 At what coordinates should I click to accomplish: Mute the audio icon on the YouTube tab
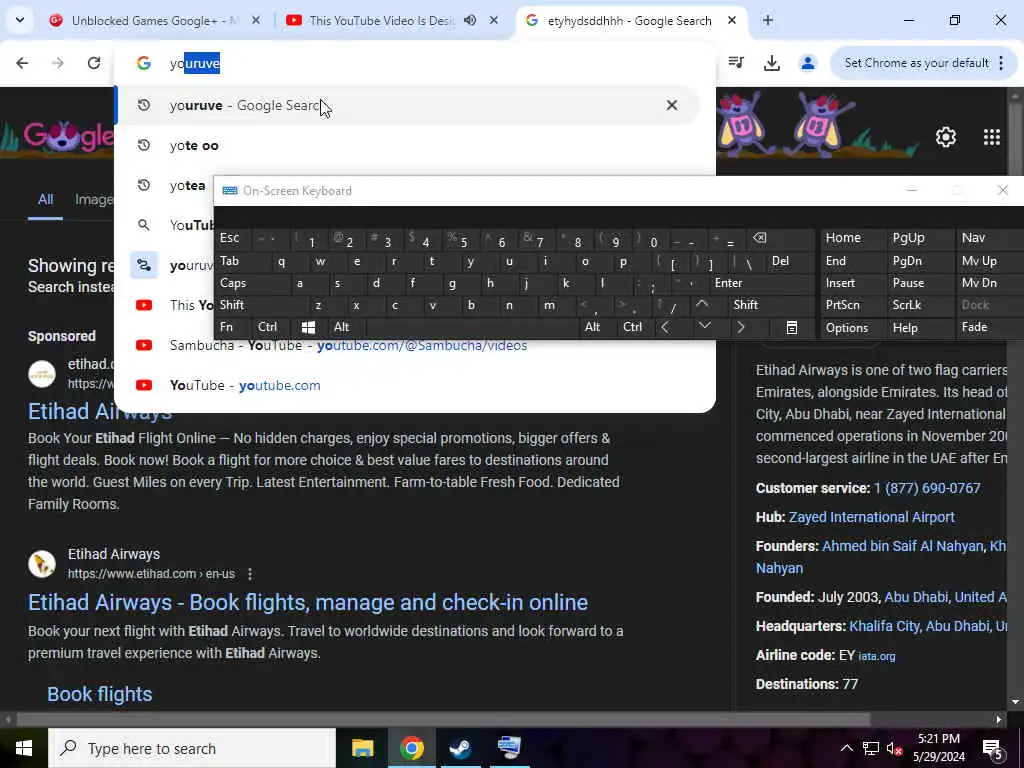(x=470, y=20)
